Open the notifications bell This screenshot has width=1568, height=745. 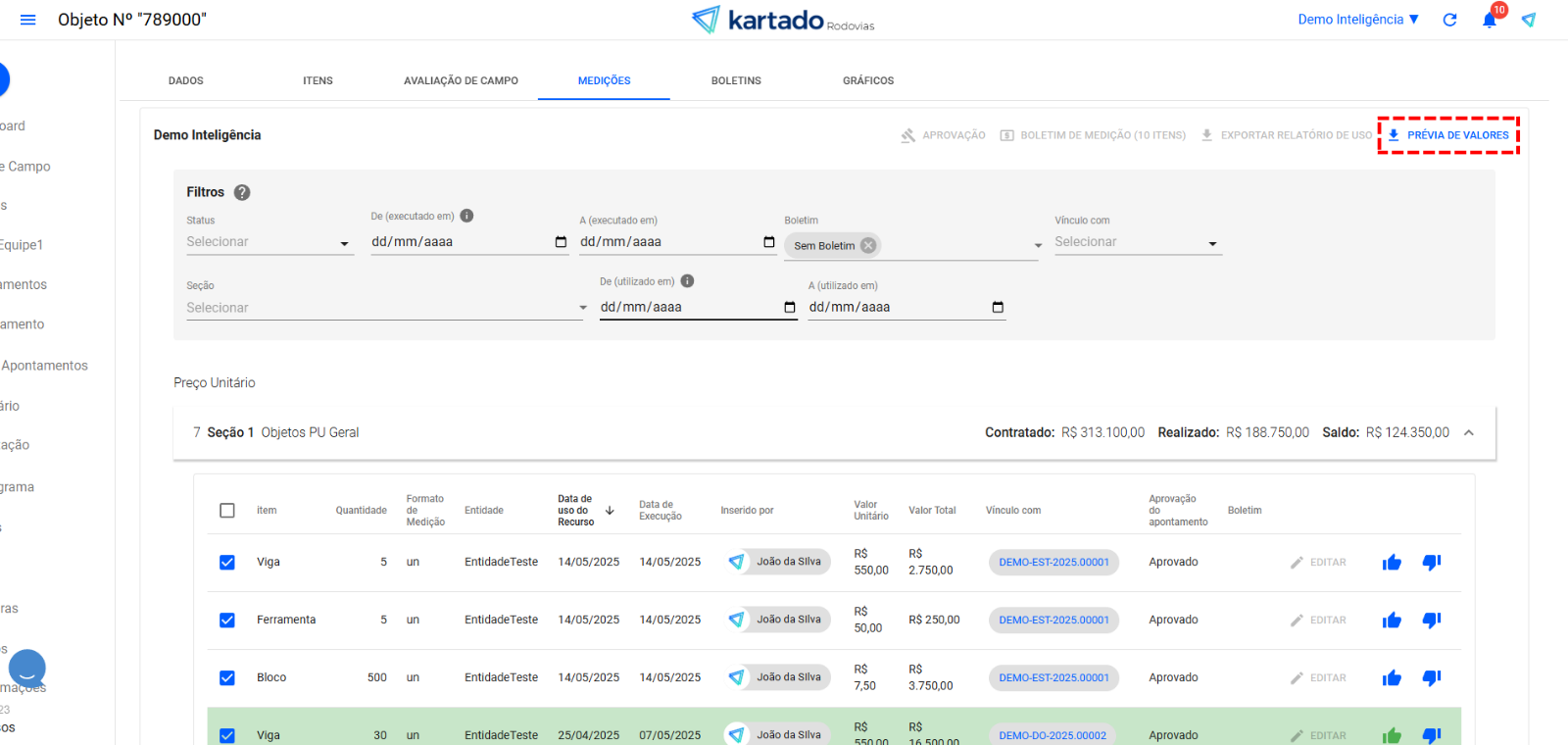(x=1489, y=21)
